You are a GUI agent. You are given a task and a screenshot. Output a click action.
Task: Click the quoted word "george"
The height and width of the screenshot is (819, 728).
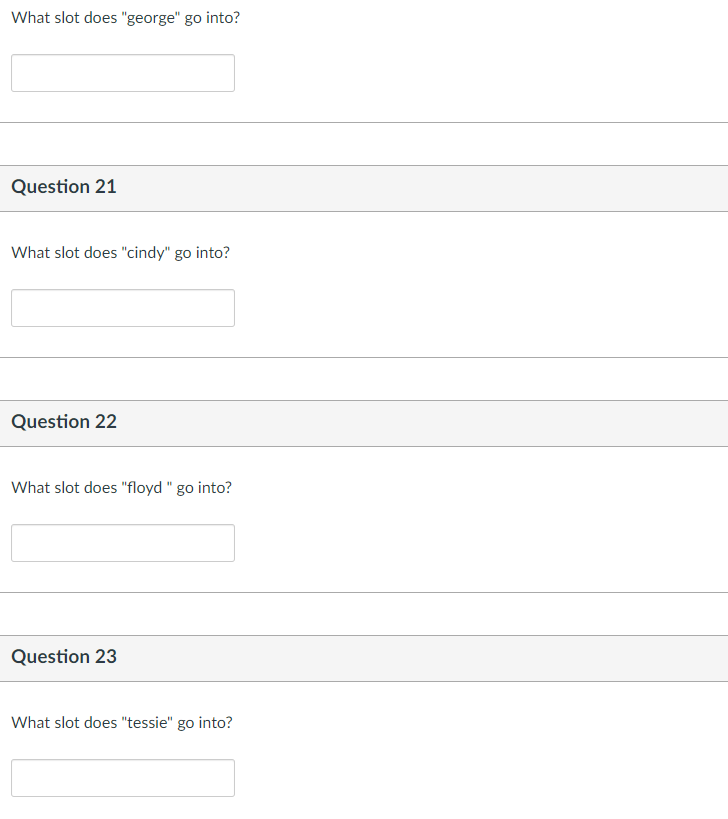[x=151, y=18]
